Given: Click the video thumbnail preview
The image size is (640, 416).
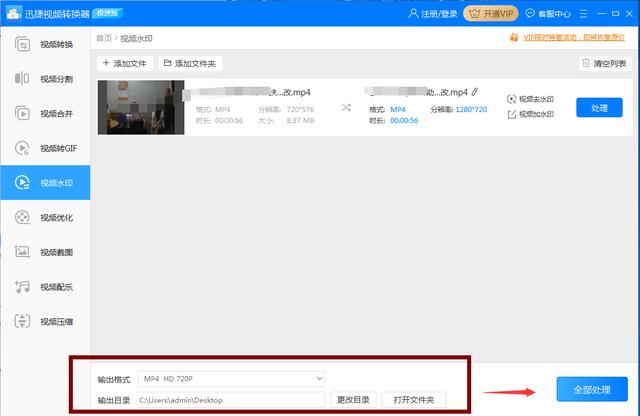Looking at the screenshot, I should tap(141, 107).
